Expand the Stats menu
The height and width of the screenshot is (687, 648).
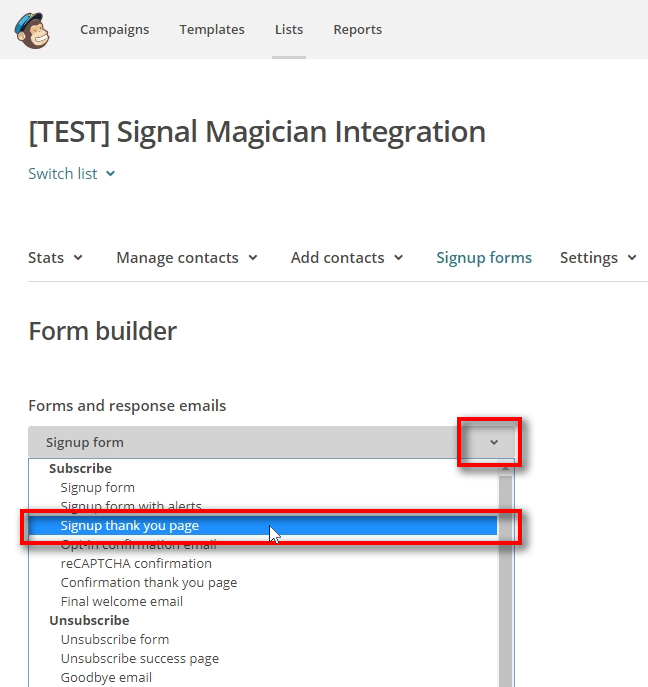(x=55, y=258)
